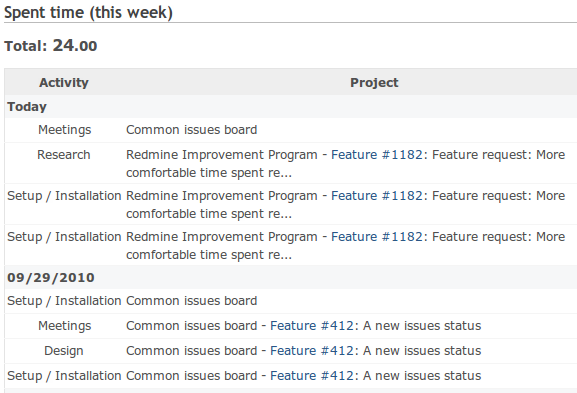Open Feature #412 in the bottom Setup / Installation row
Image resolution: width=577 pixels, height=393 pixels.
[x=312, y=376]
